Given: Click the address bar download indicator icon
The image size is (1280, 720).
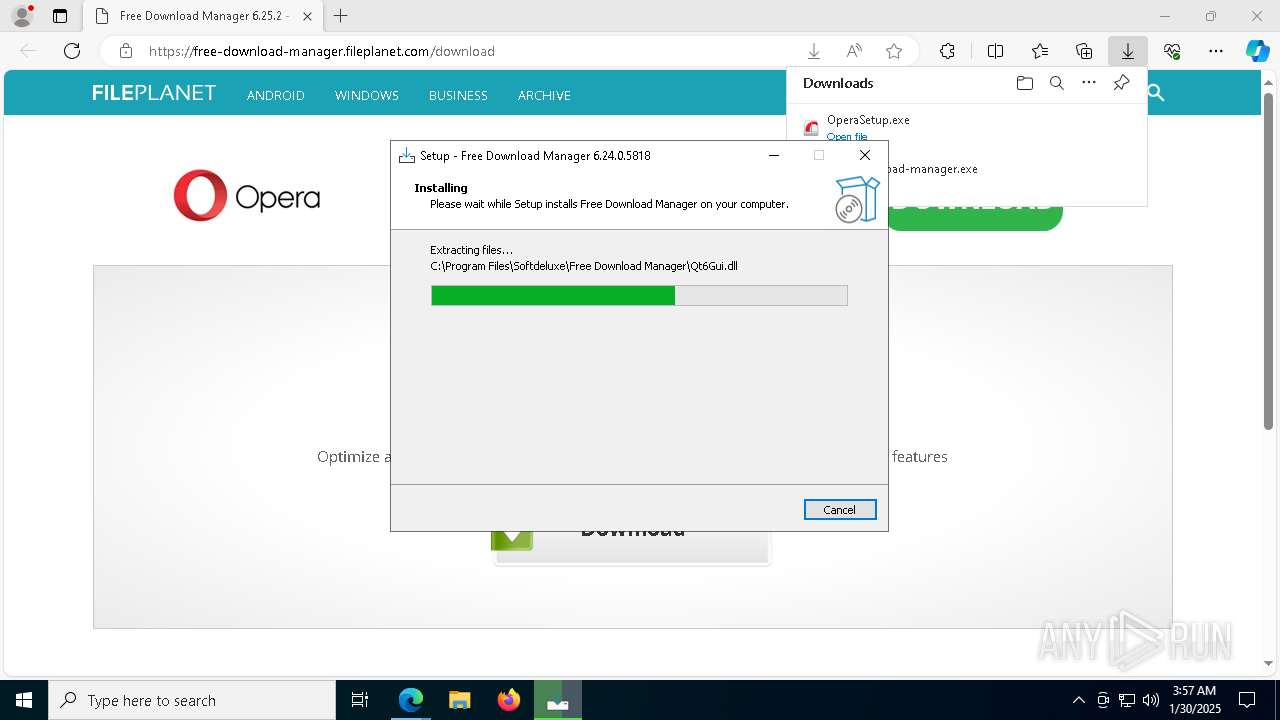Looking at the screenshot, I should 814,51.
